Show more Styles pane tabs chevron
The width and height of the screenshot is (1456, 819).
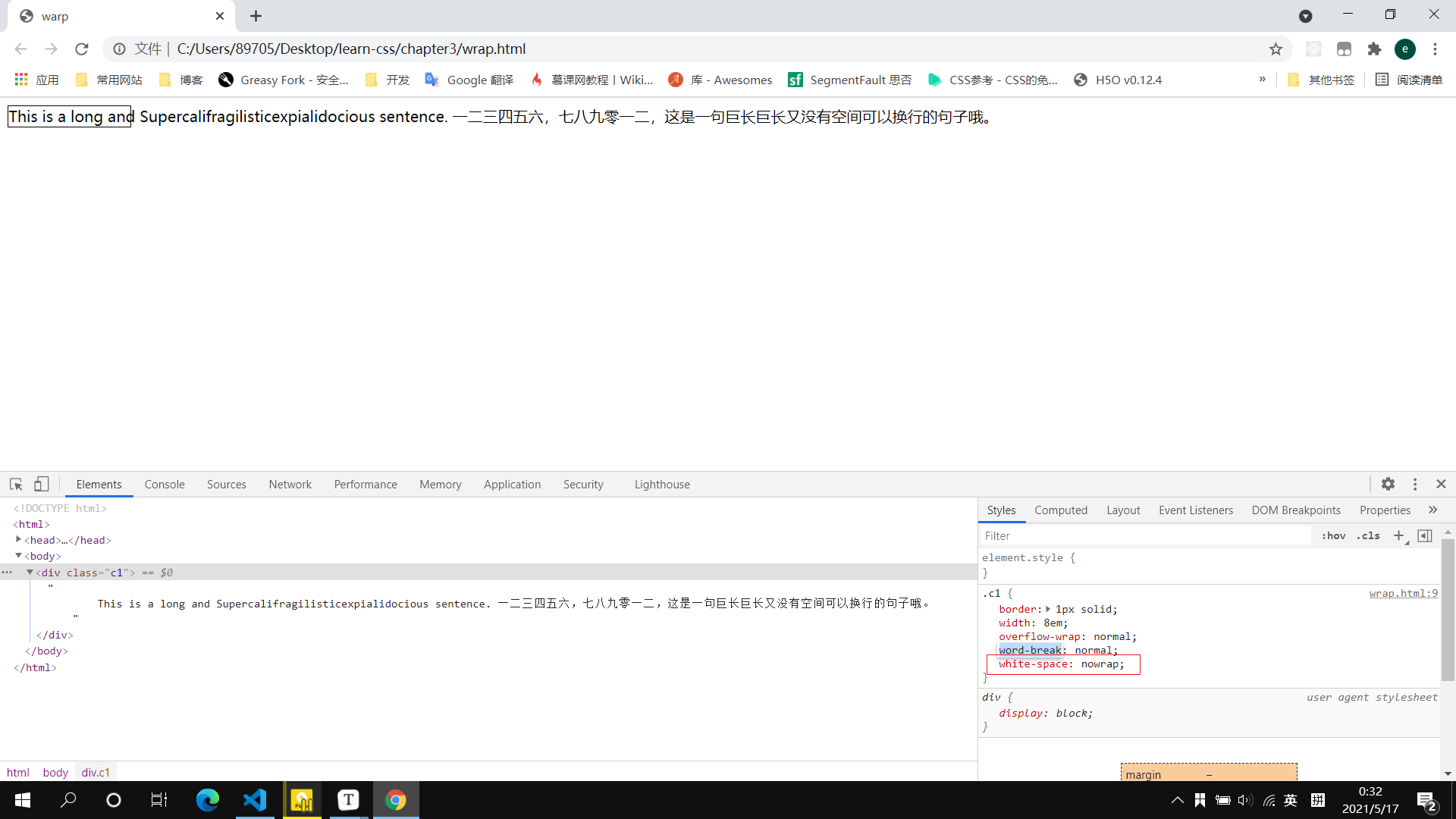pyautogui.click(x=1432, y=510)
